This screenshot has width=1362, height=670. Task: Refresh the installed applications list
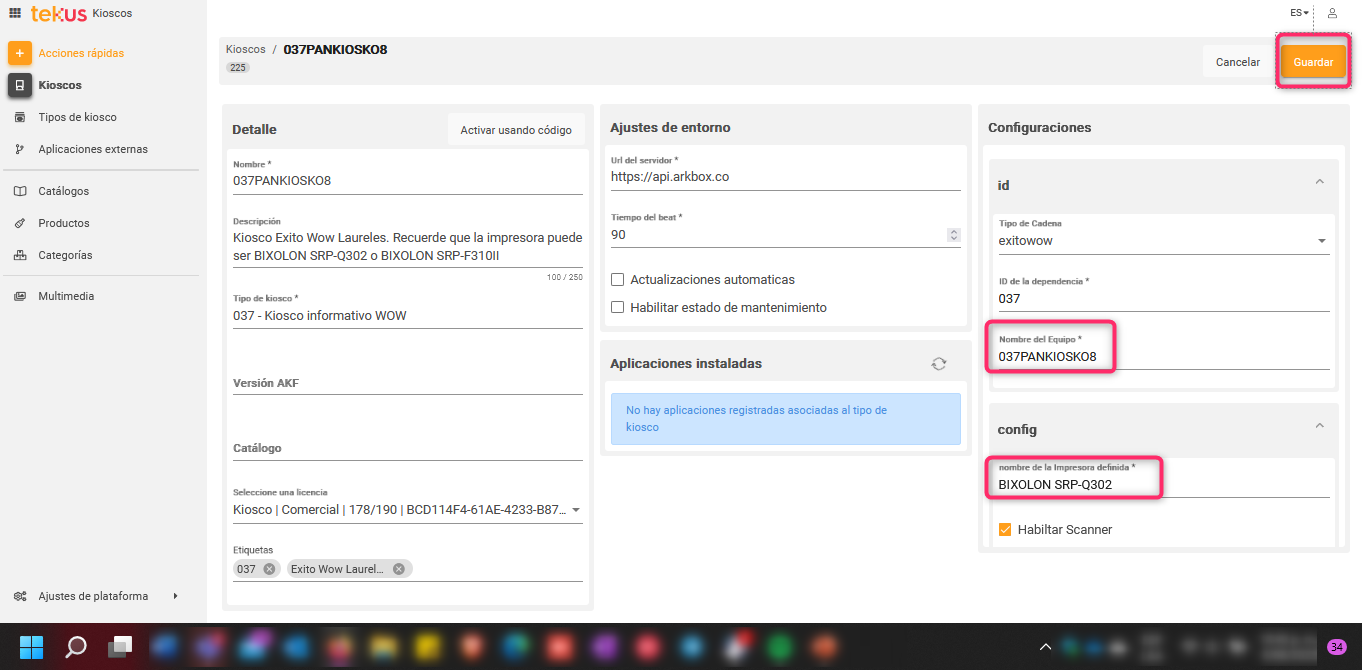(938, 364)
